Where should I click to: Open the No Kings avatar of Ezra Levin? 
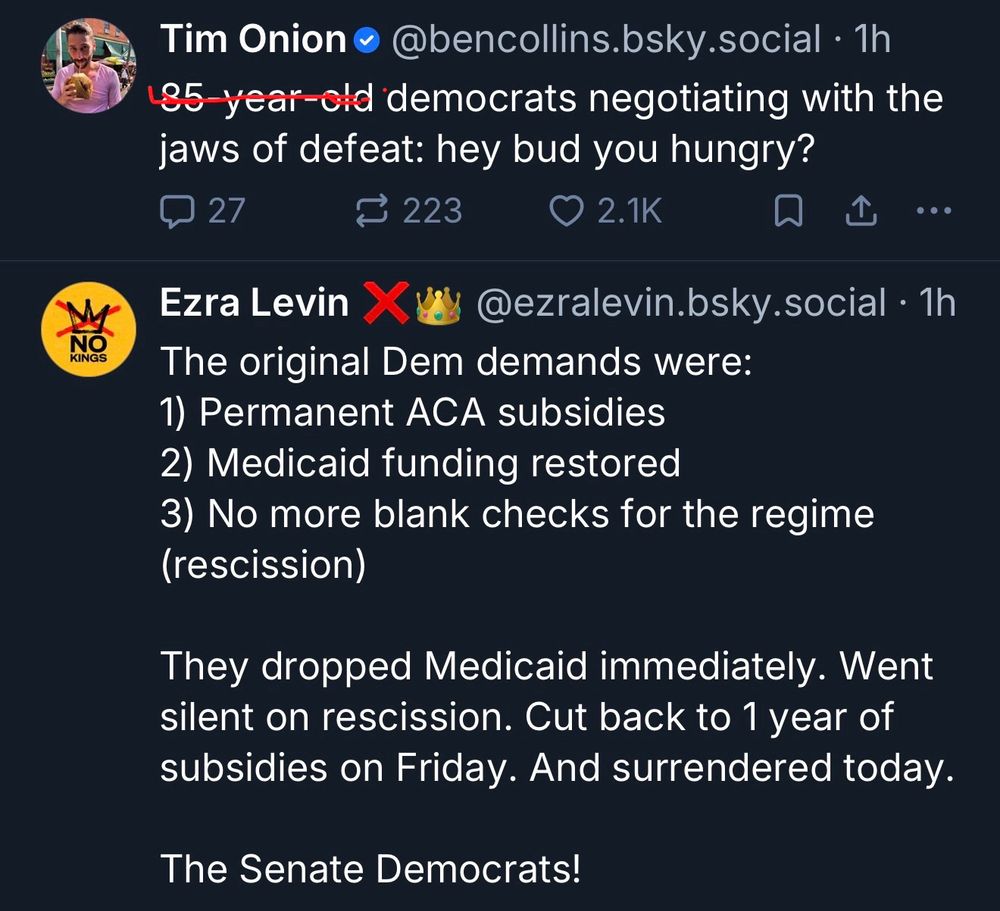tap(88, 329)
